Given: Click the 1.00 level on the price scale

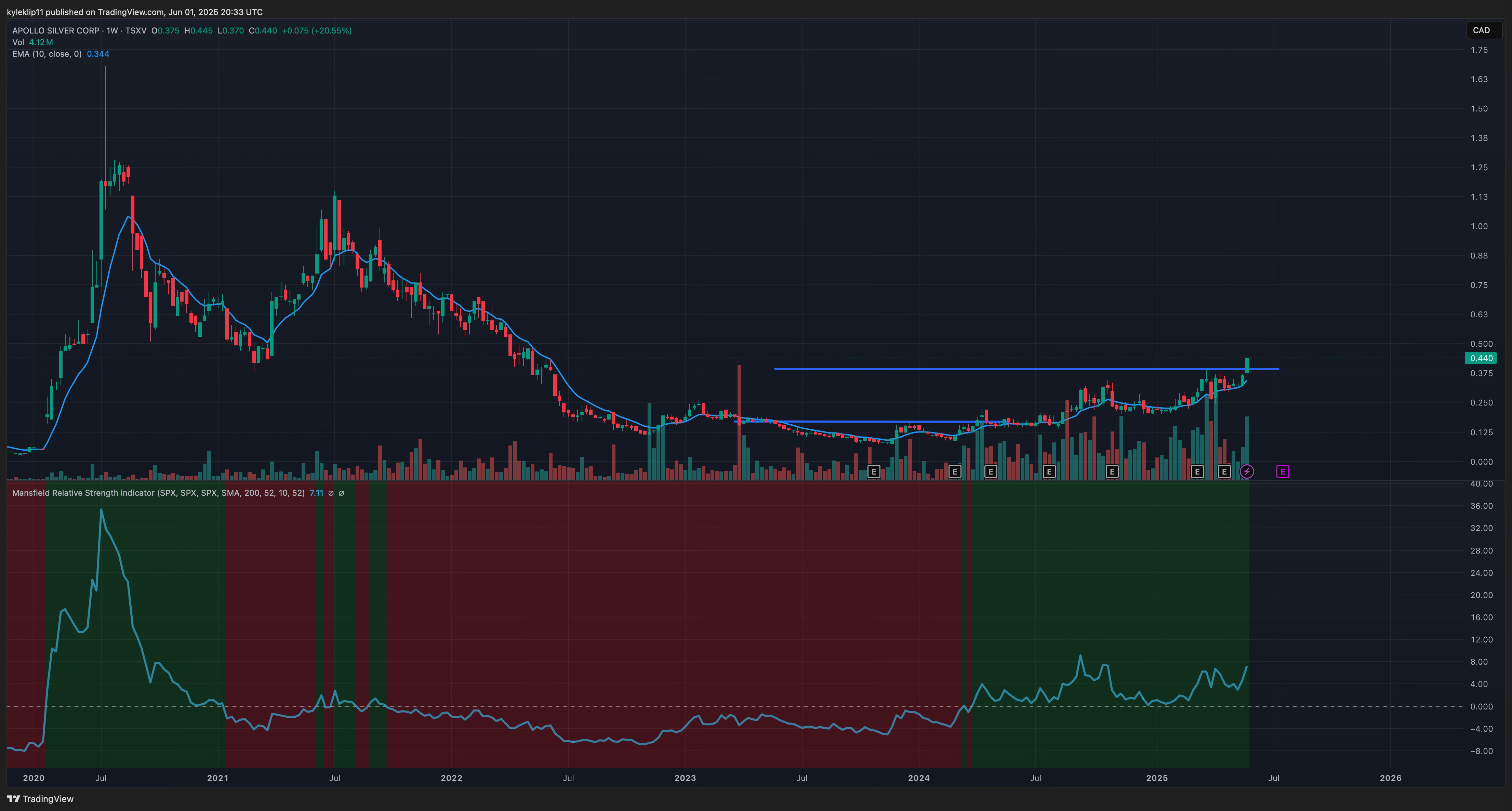Looking at the screenshot, I should tap(1478, 226).
